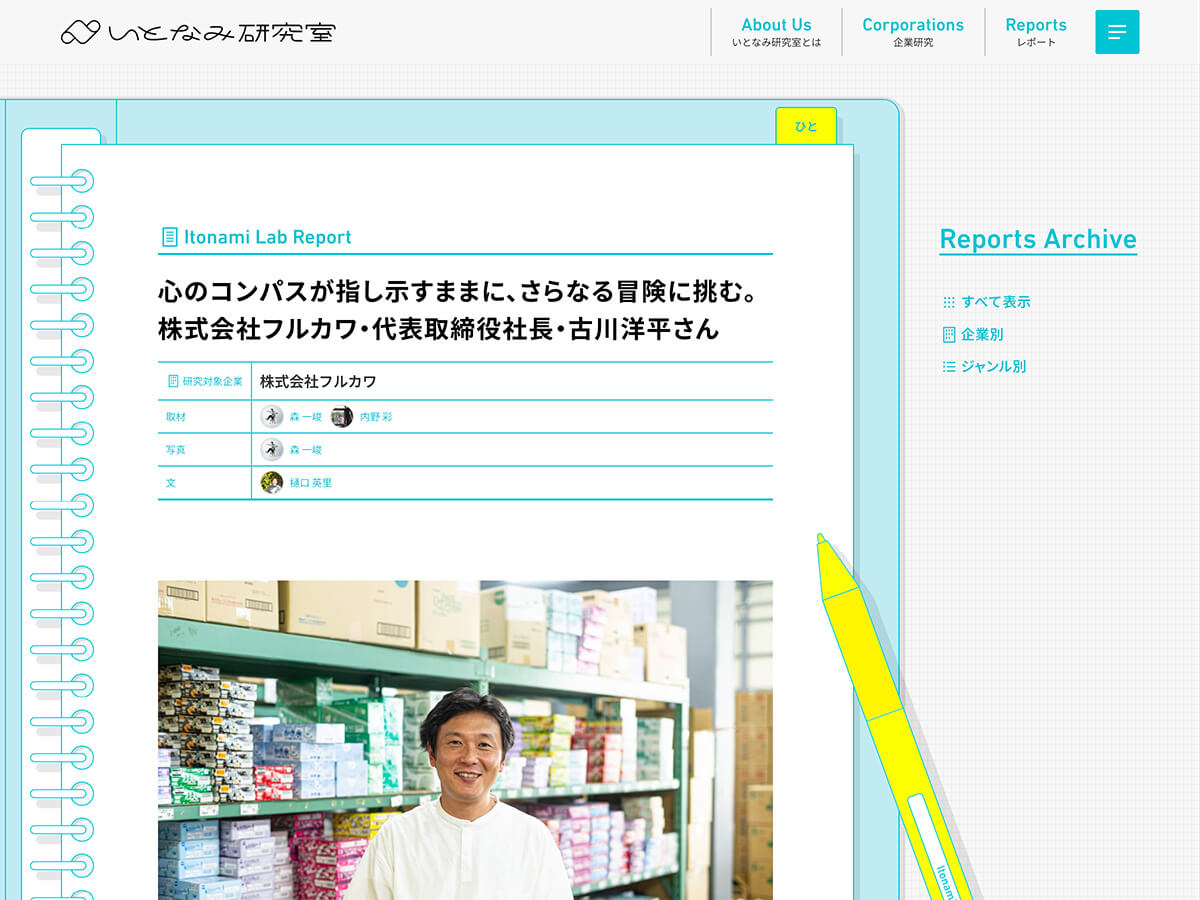Click 内野彩's avatar photo
This screenshot has width=1200, height=900.
[342, 417]
